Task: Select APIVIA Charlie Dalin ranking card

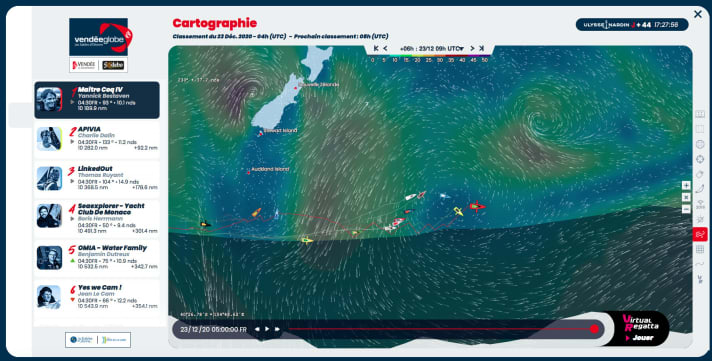Action: 97,139
